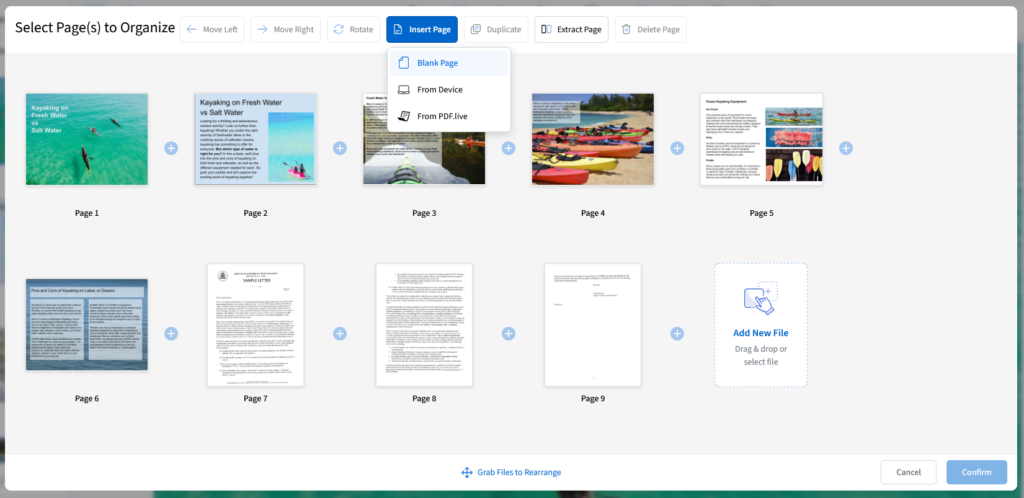
Task: Select the Page 7 sample letter thumbnail
Action: (255, 325)
